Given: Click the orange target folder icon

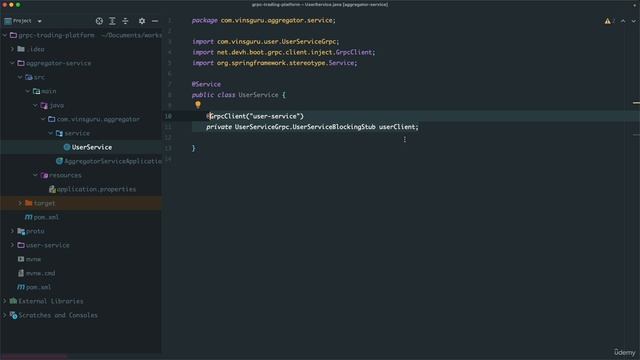Looking at the screenshot, I should 29,203.
